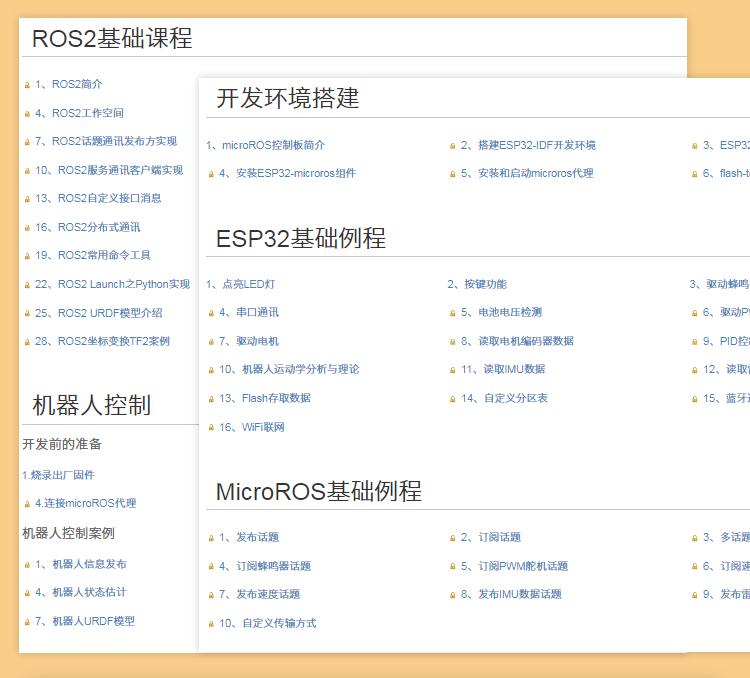The image size is (750, 678).
Task: Open the '1、ROS2简介' lesson link
Action: click(68, 84)
